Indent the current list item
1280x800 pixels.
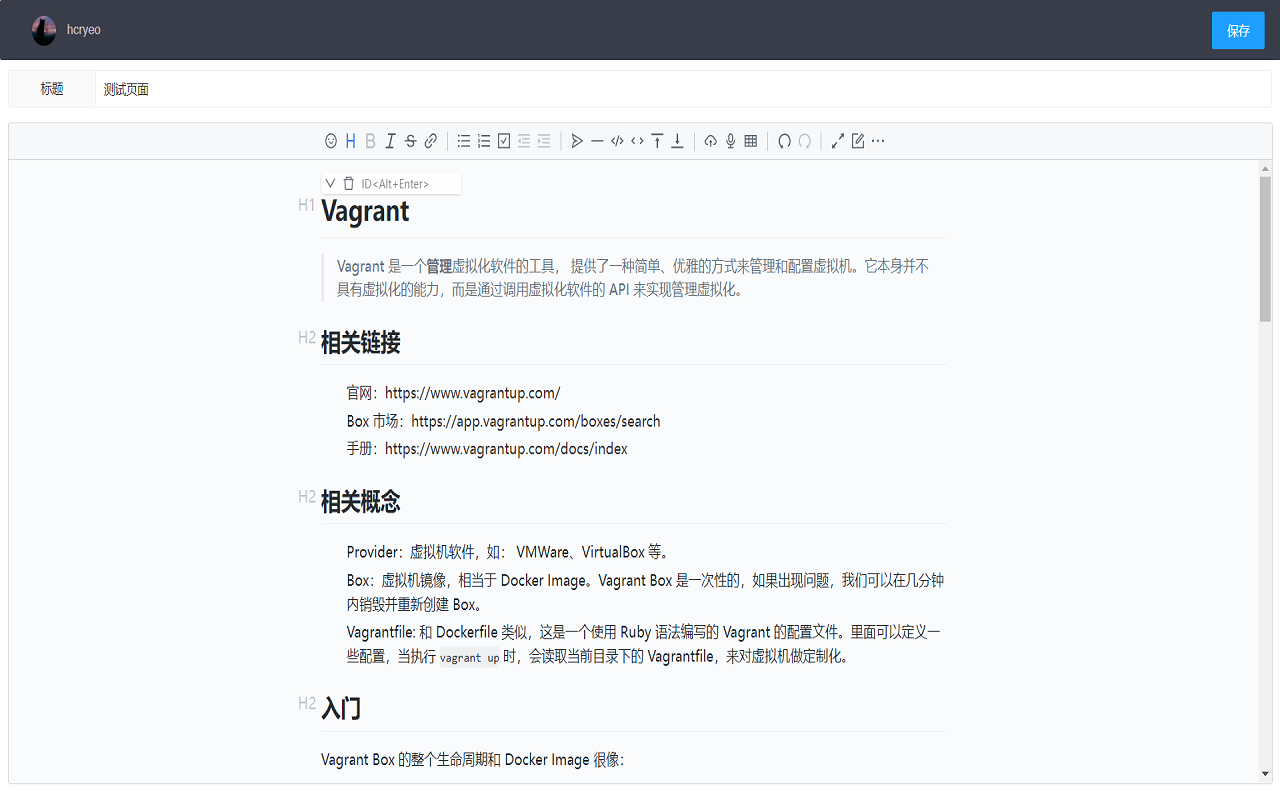[x=544, y=141]
